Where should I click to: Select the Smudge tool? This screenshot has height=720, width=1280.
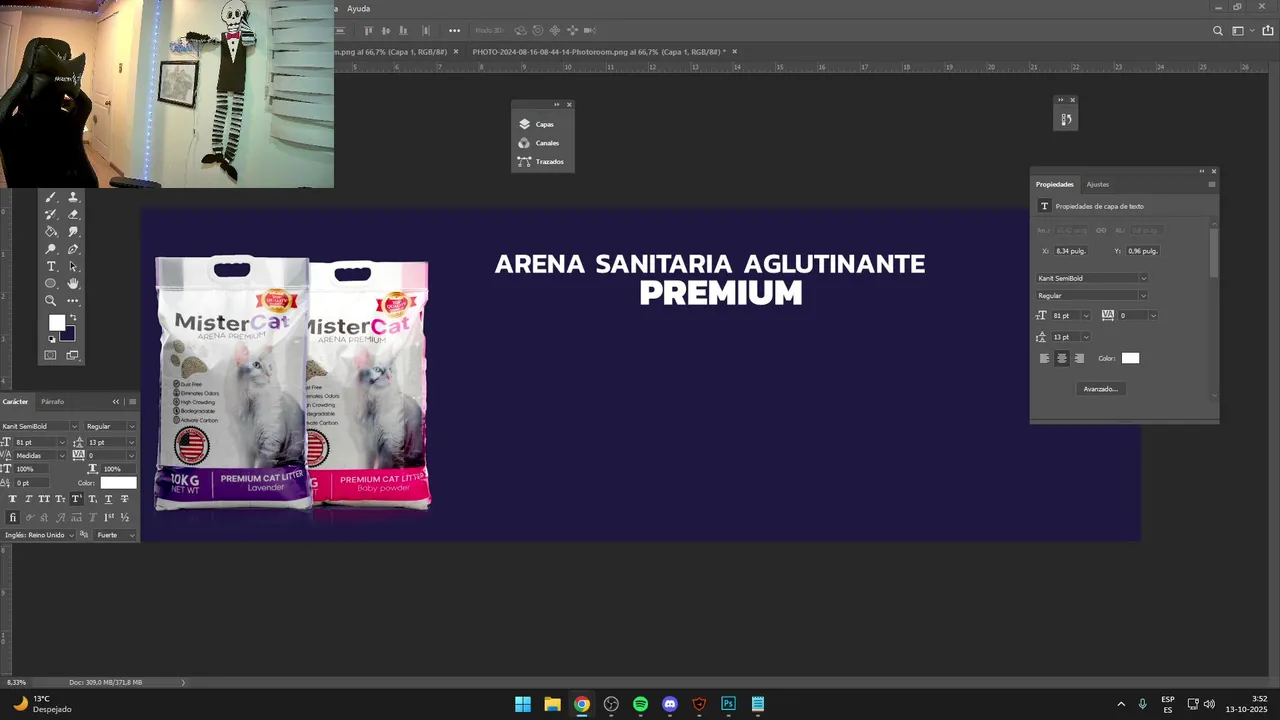(74, 231)
